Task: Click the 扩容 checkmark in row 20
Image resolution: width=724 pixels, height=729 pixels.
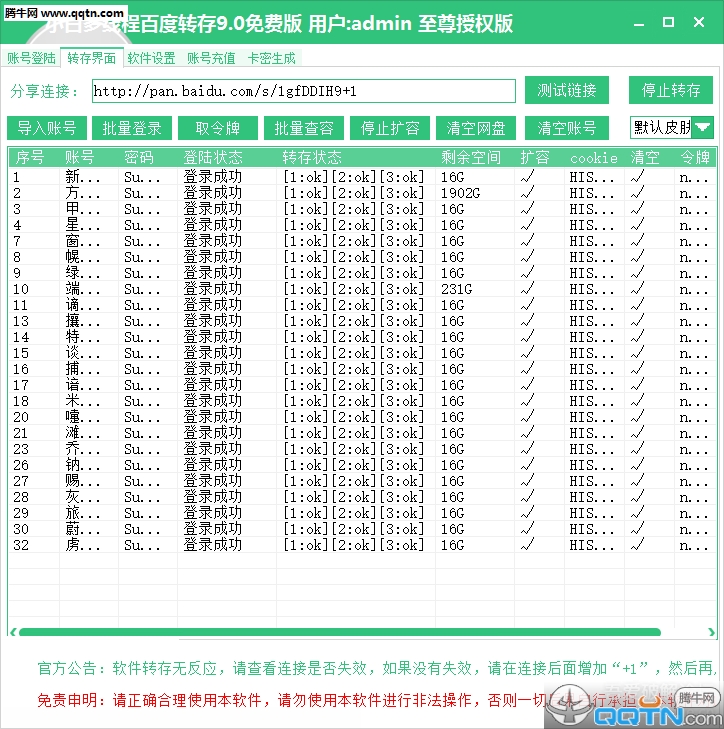Action: 527,417
